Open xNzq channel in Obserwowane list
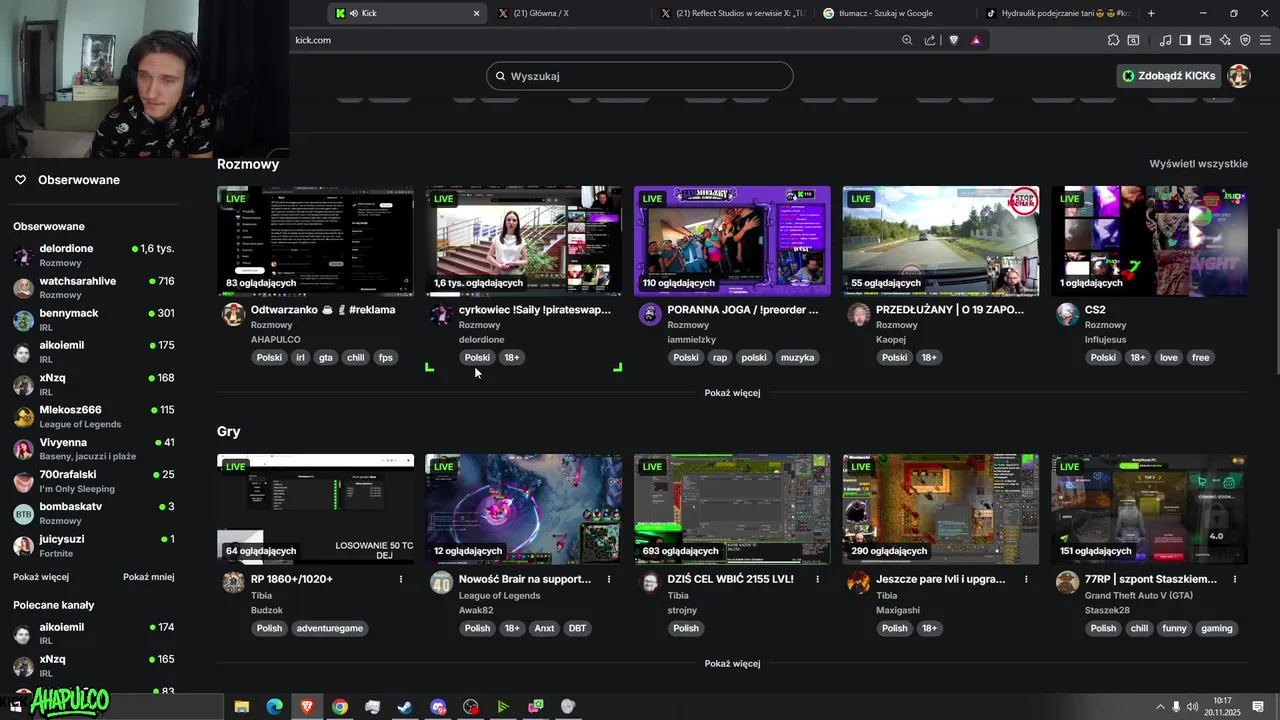 (94, 384)
